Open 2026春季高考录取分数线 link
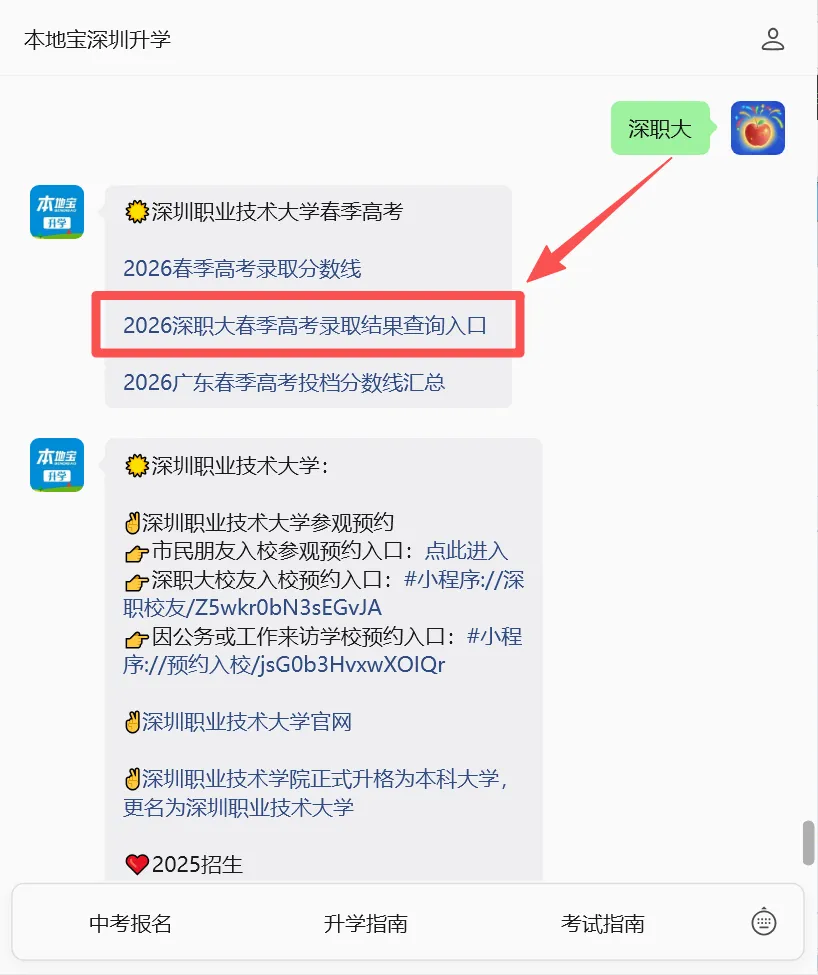This screenshot has height=975, width=818. [242, 269]
